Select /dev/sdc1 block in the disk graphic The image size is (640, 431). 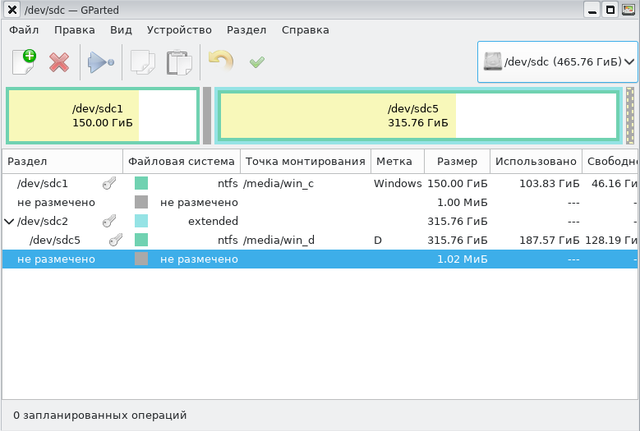(103, 116)
